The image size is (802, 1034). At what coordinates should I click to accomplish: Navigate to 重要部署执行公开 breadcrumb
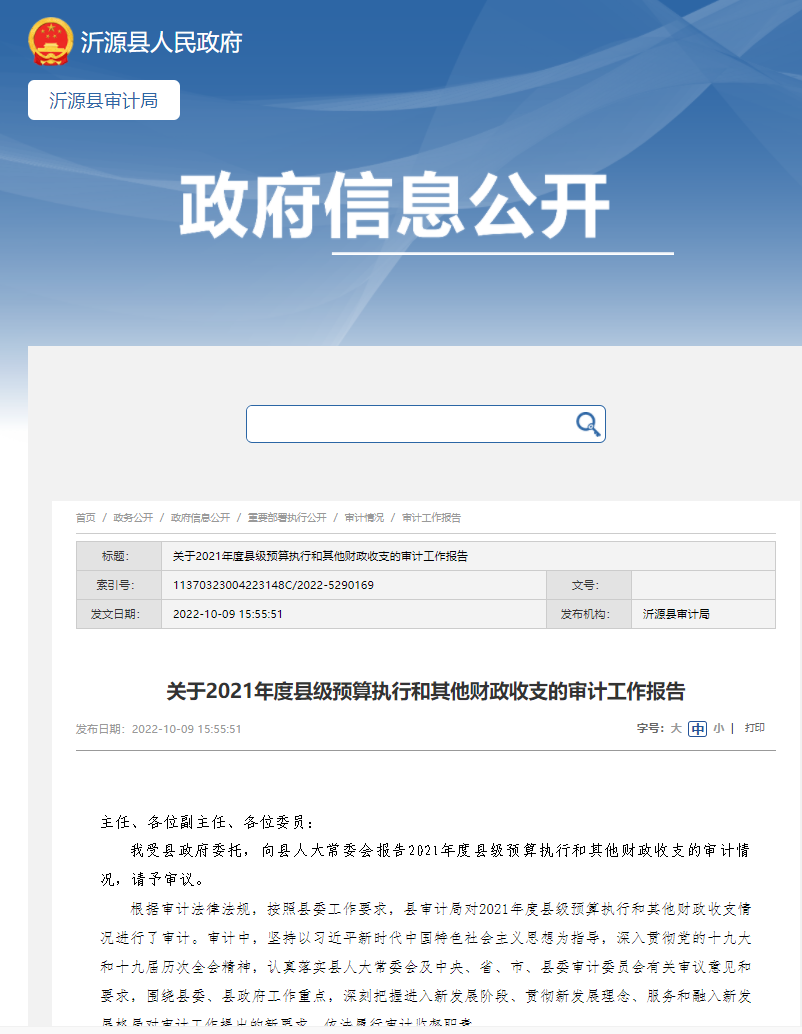pos(287,518)
